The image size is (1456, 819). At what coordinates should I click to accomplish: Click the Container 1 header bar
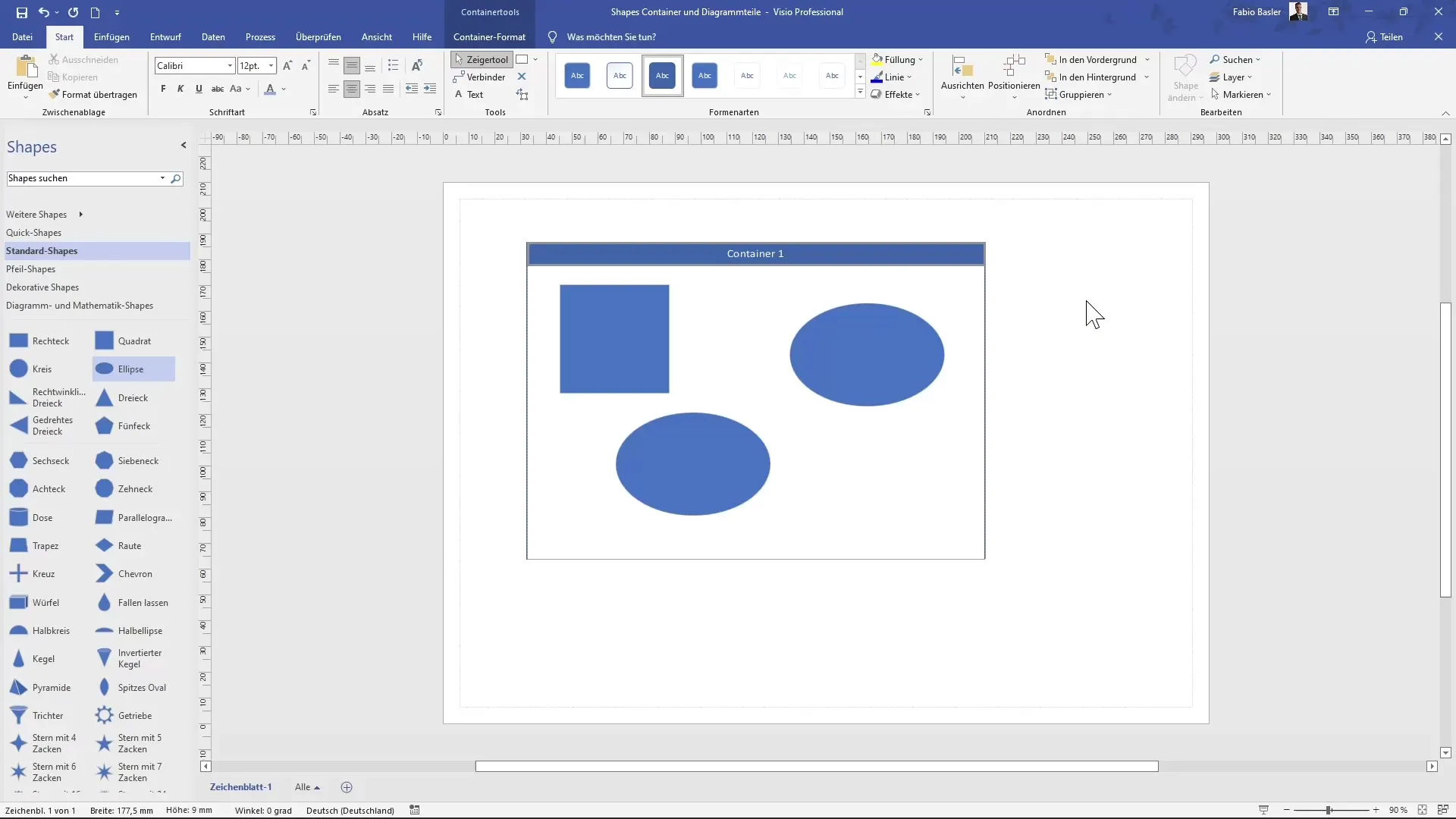(755, 254)
